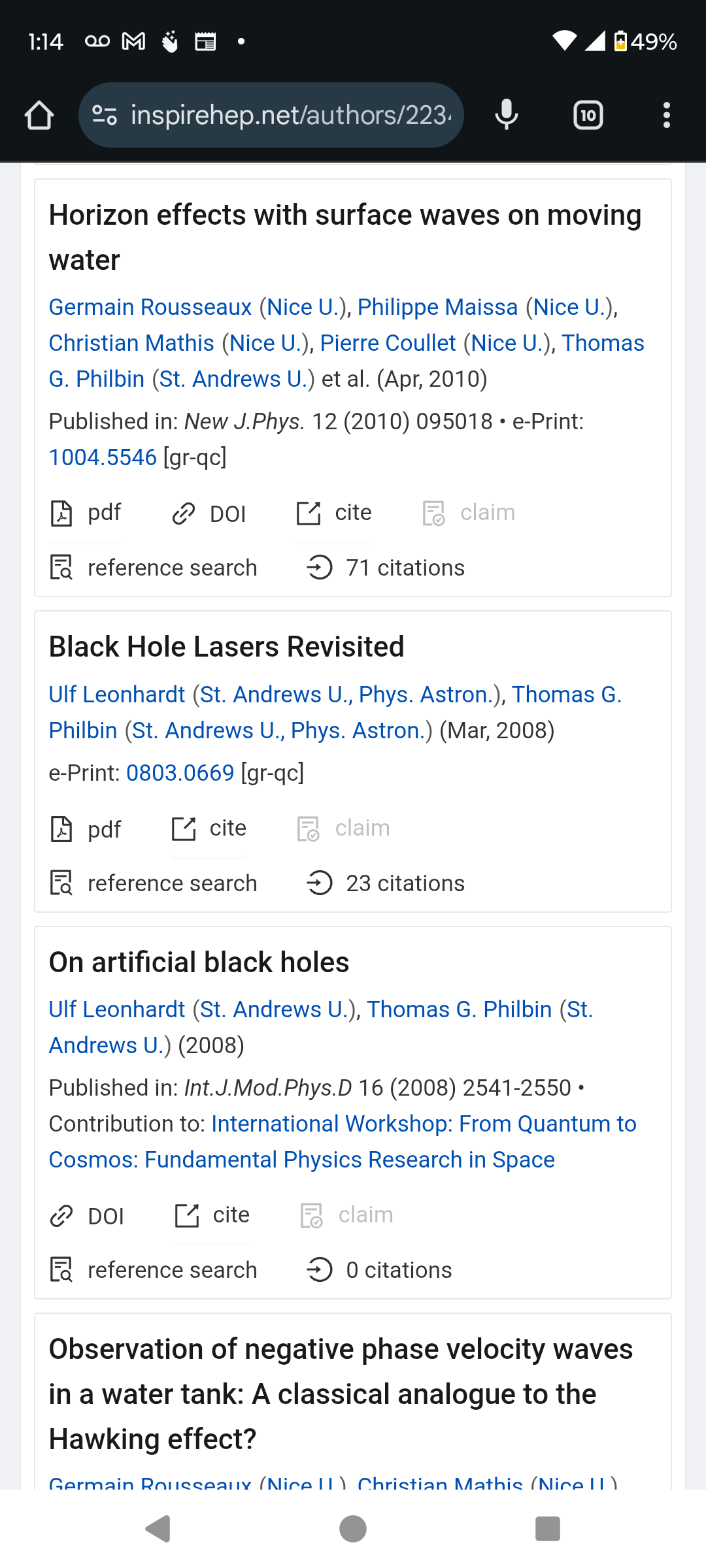Open Ulf Leonhardt in Black Hole Lasers entry
706x1568 pixels.
pos(117,694)
